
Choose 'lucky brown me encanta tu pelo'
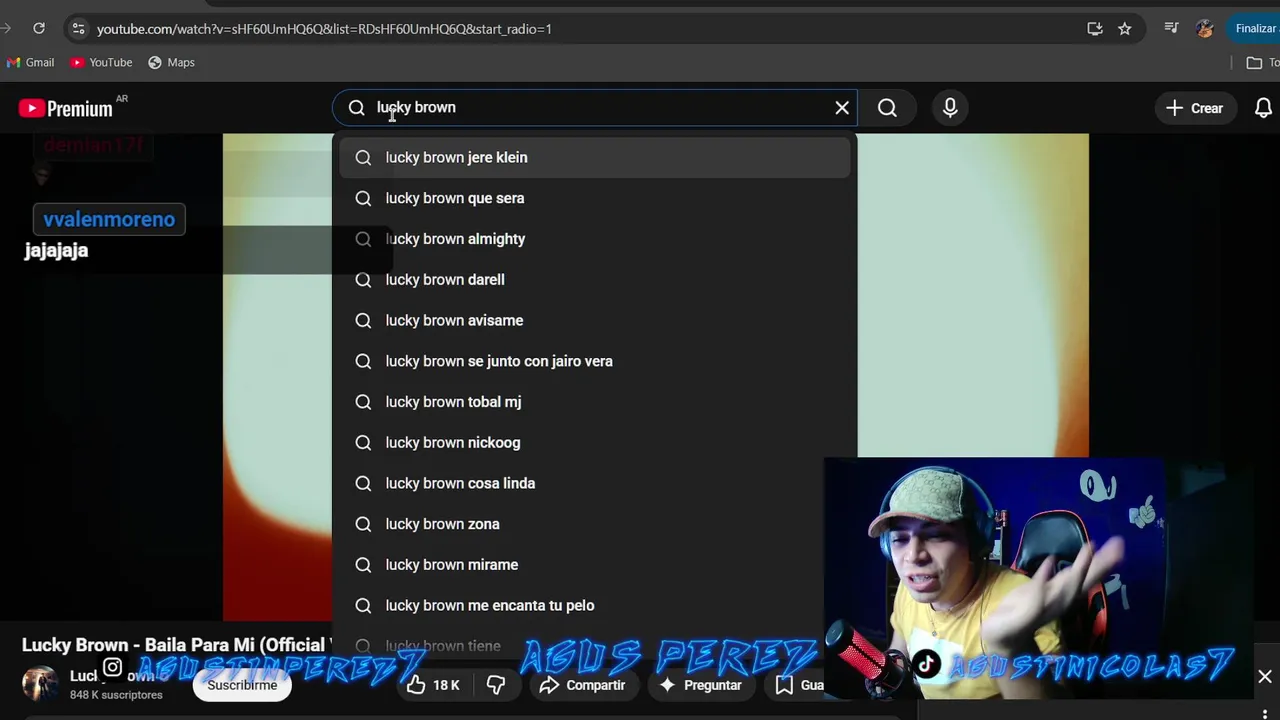pyautogui.click(x=595, y=605)
